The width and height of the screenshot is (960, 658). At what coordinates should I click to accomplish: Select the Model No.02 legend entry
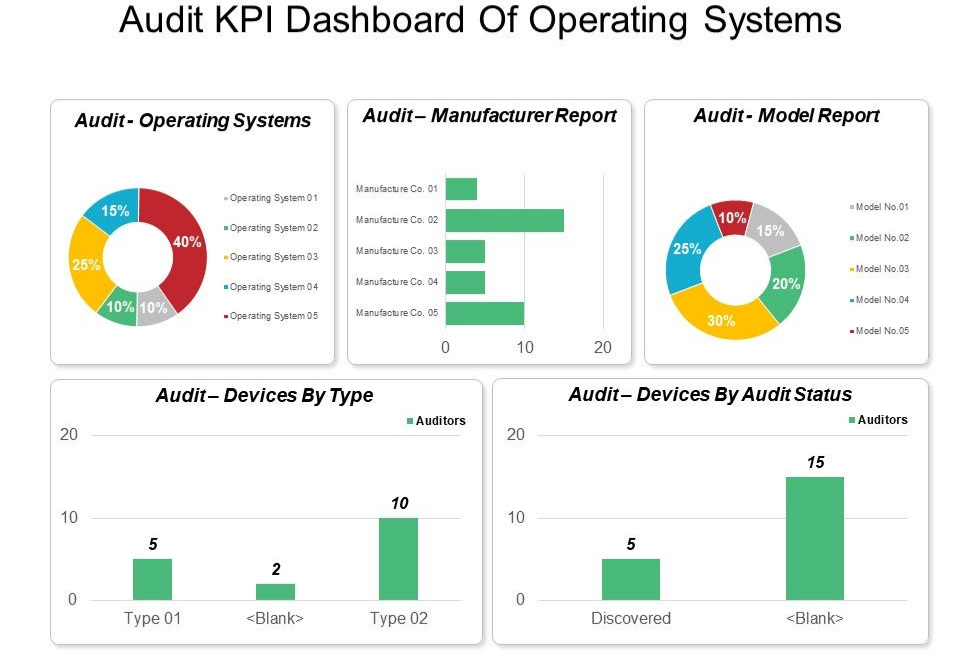tap(880, 238)
